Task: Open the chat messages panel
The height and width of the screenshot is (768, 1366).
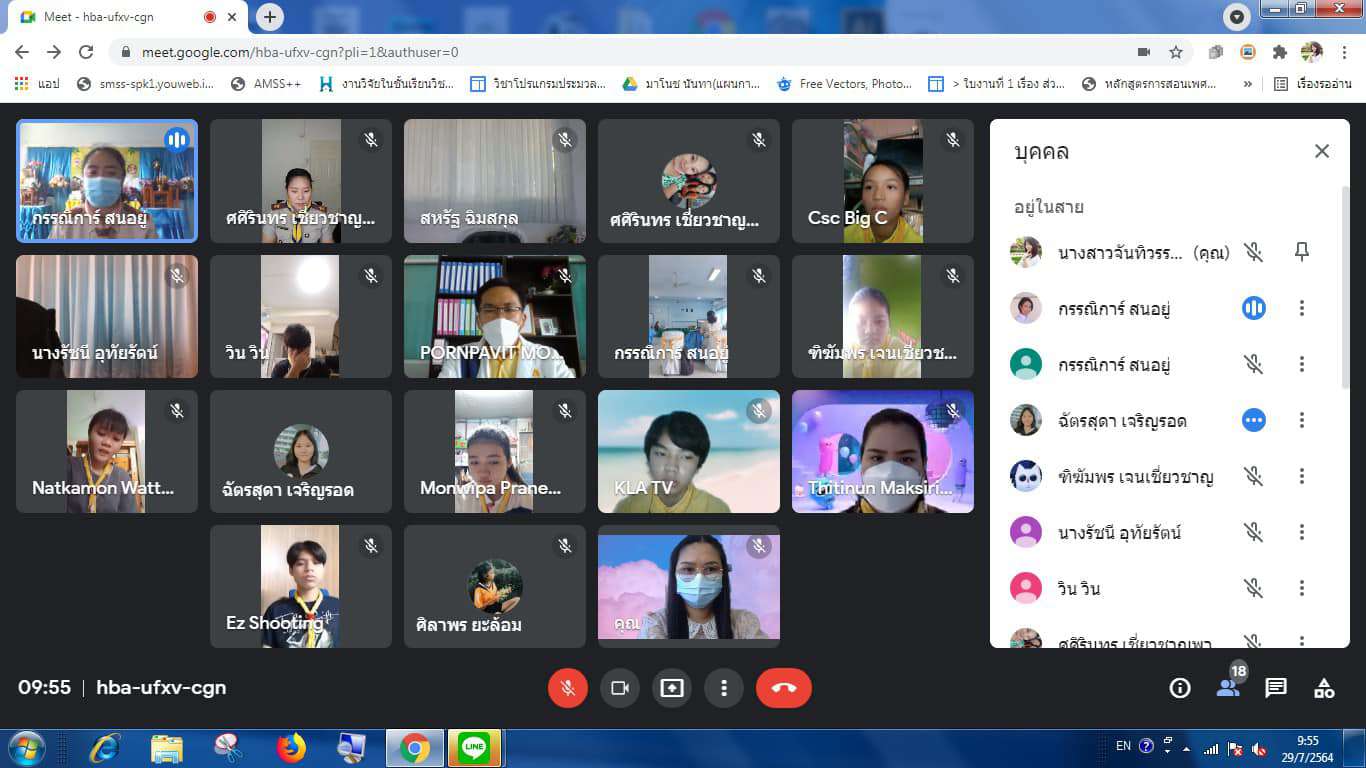Action: point(1276,688)
